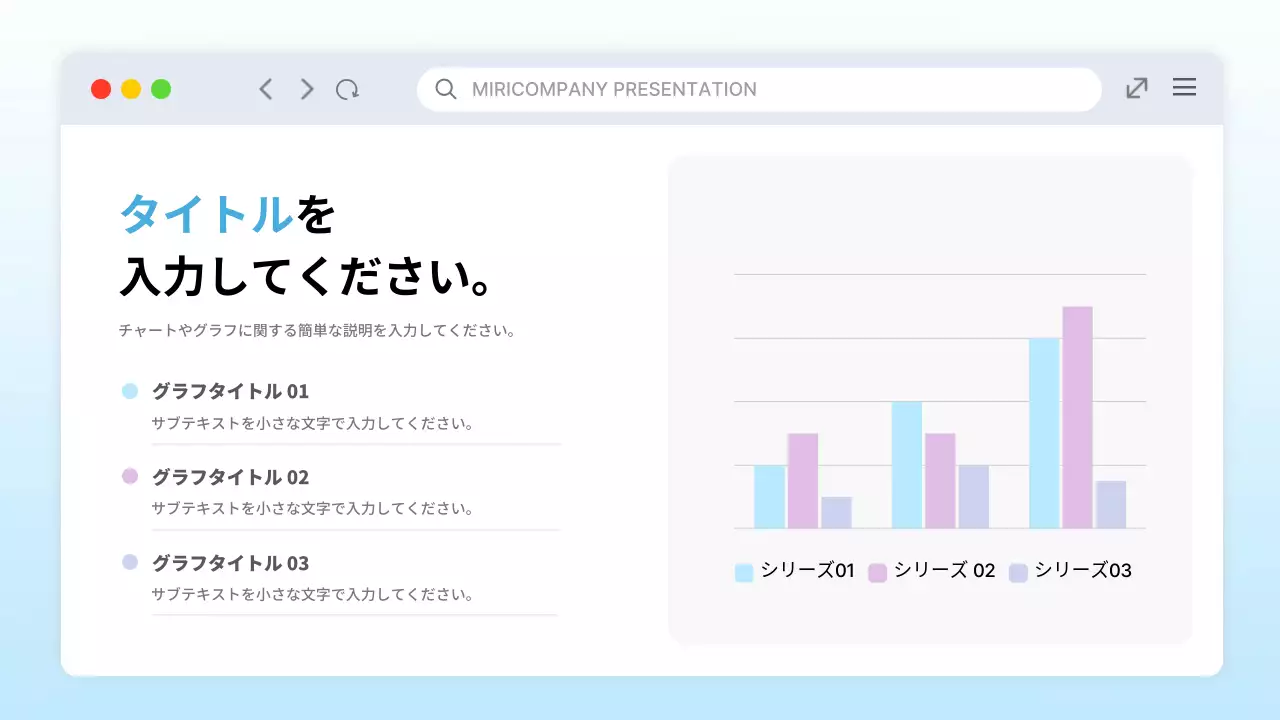The width and height of the screenshot is (1280, 720).
Task: Click the purple bullet beside グラフタイトル 02
Action: coord(129,476)
